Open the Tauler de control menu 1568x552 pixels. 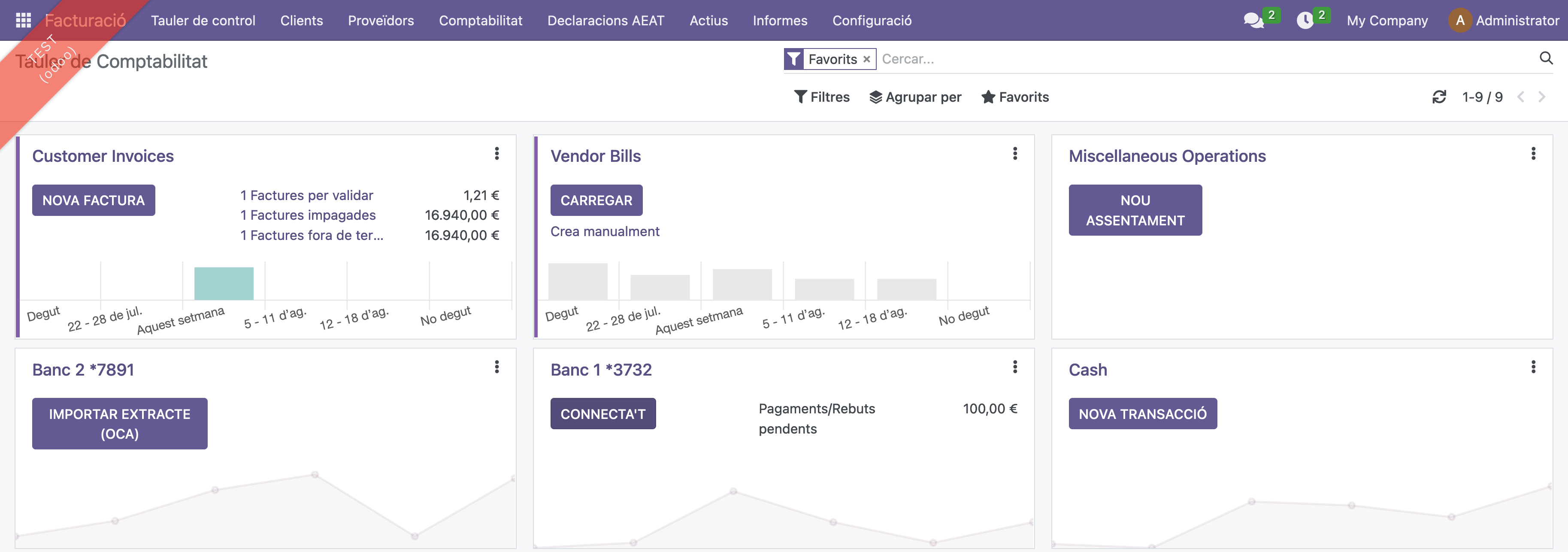(x=203, y=20)
